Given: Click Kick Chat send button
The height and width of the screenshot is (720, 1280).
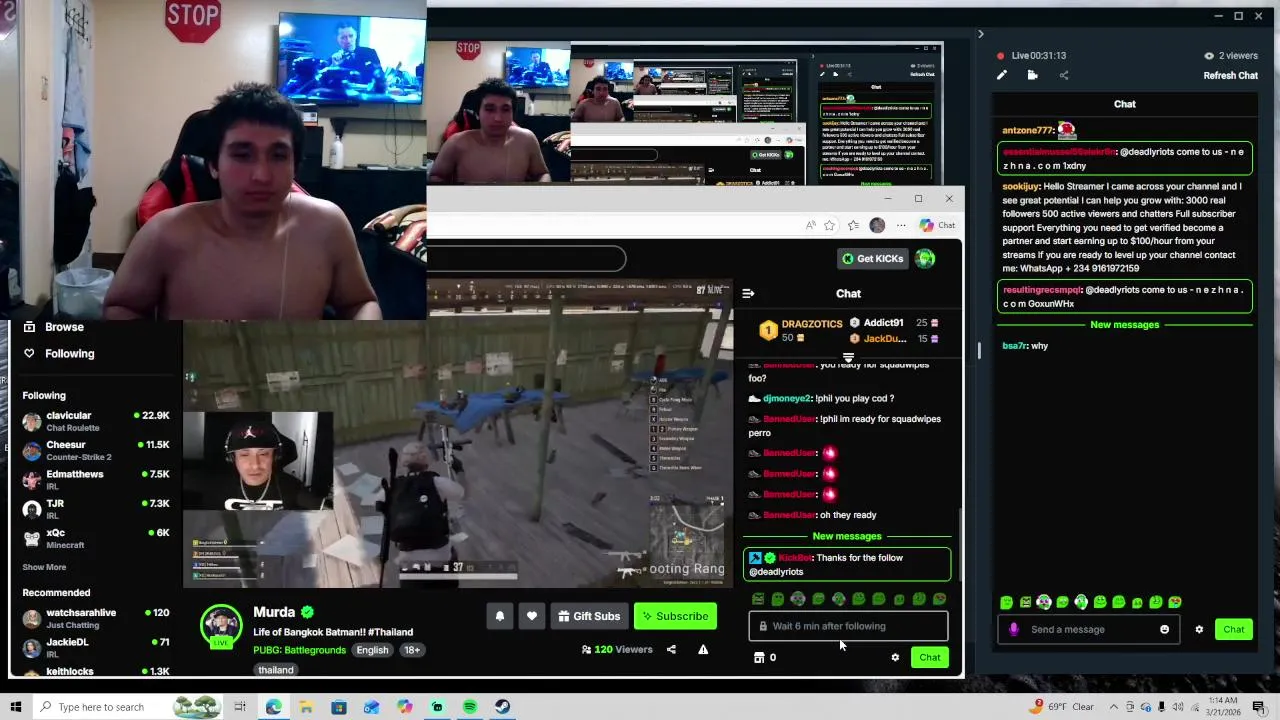Looking at the screenshot, I should (930, 657).
